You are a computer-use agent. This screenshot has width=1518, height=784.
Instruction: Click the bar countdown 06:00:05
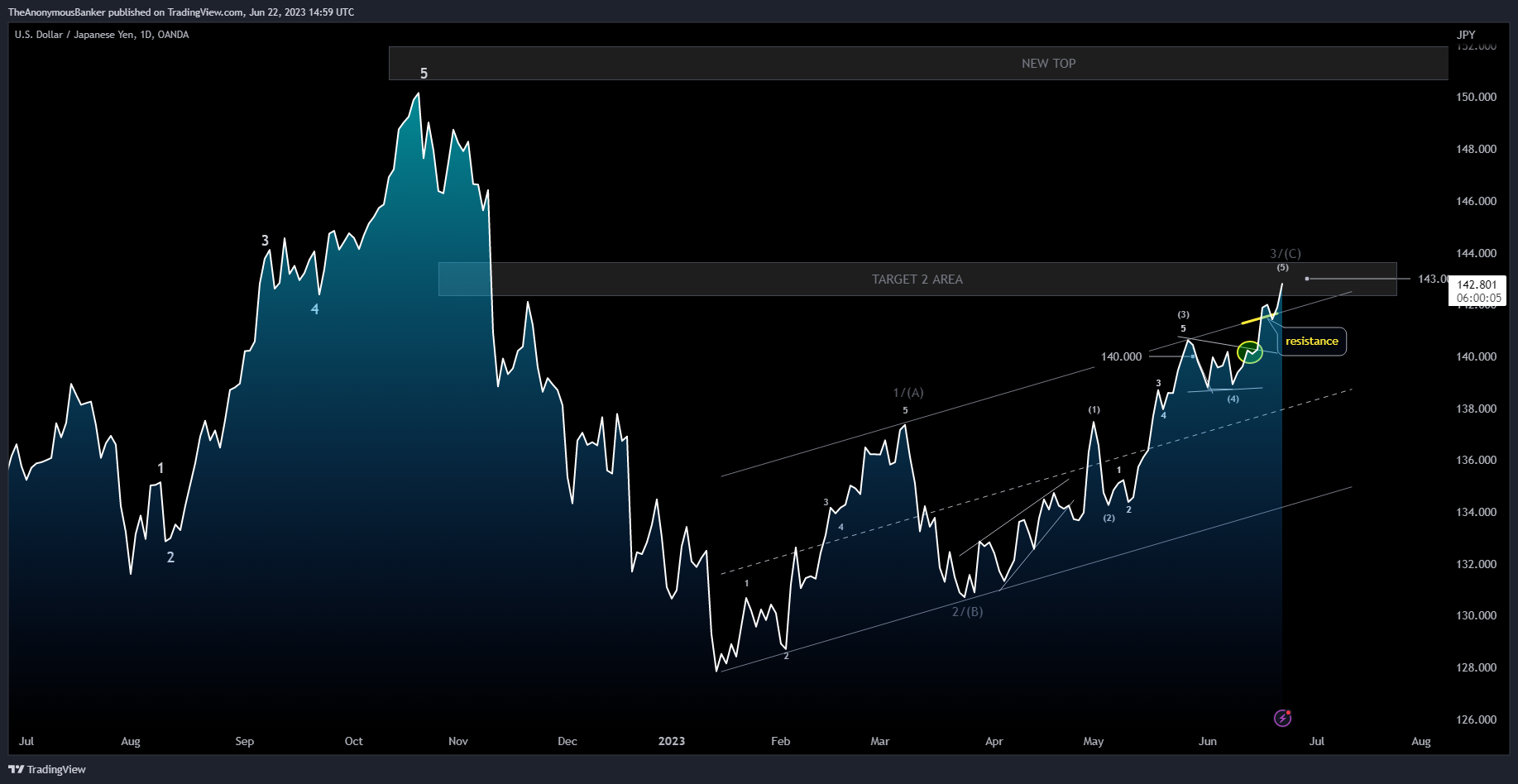tap(1478, 298)
